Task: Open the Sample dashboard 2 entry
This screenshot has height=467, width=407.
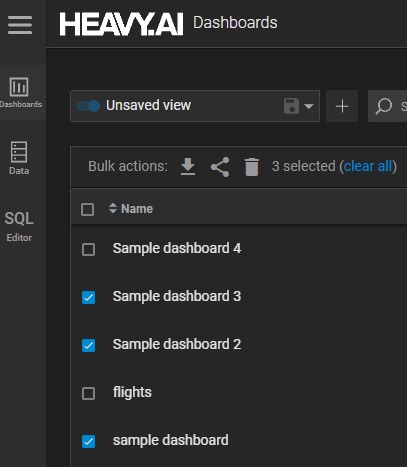Action: point(177,344)
